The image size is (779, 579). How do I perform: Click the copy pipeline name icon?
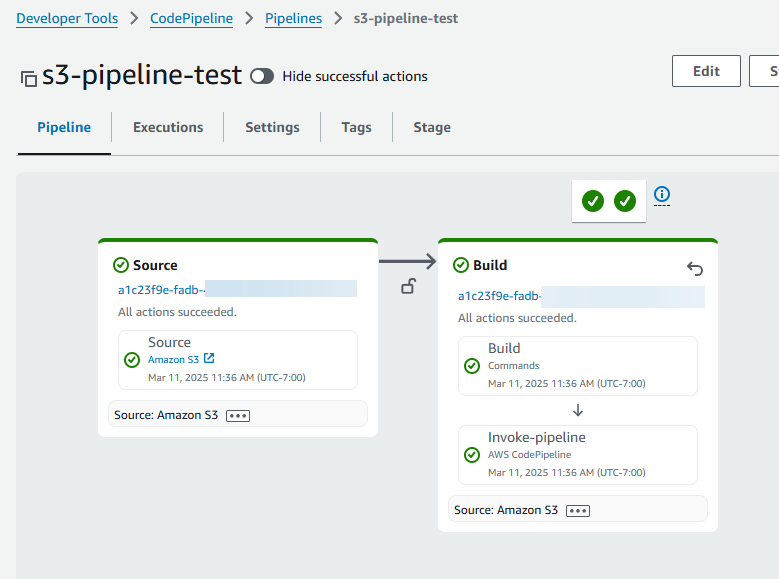point(28,78)
